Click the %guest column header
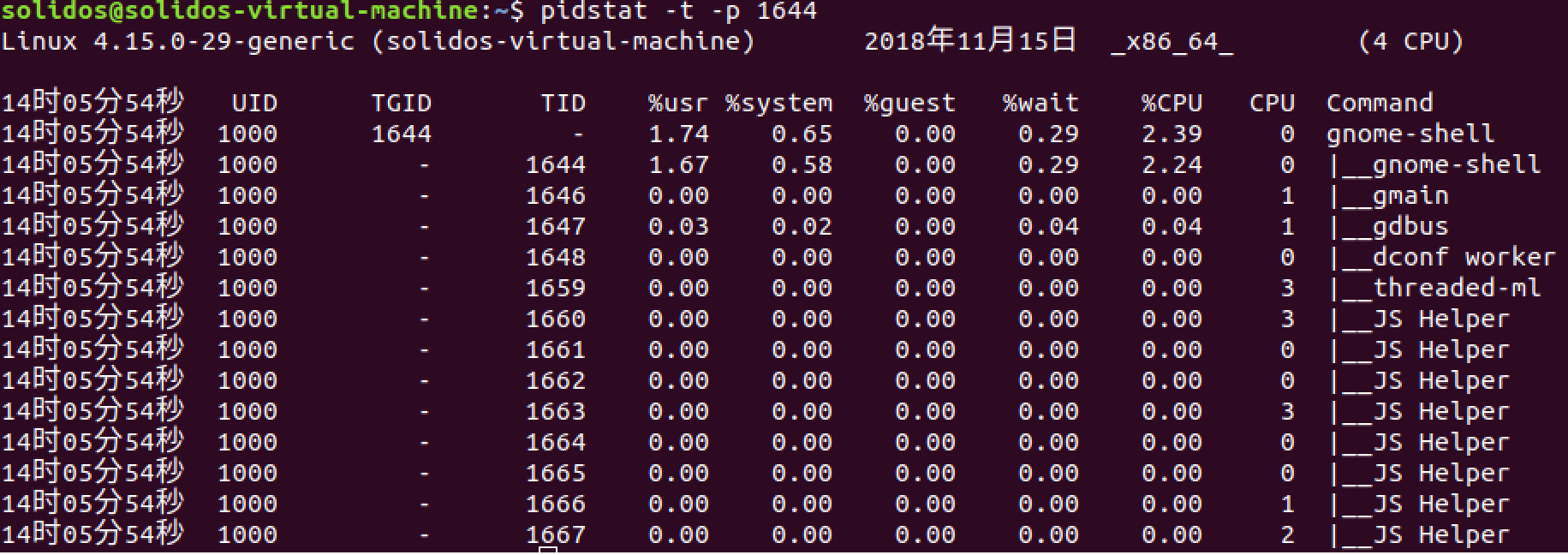 909,104
